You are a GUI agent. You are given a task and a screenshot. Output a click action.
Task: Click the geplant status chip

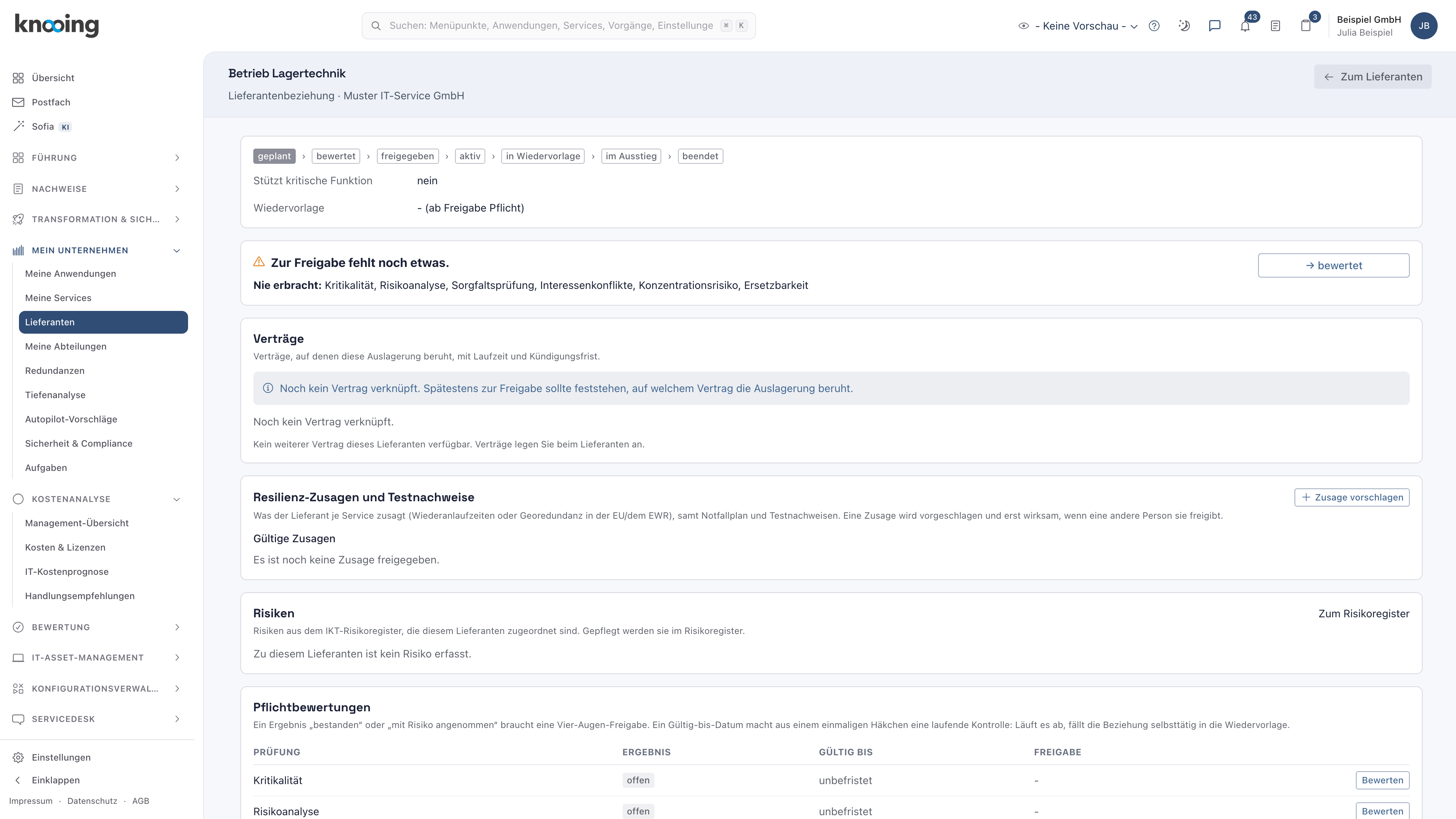[x=274, y=157]
